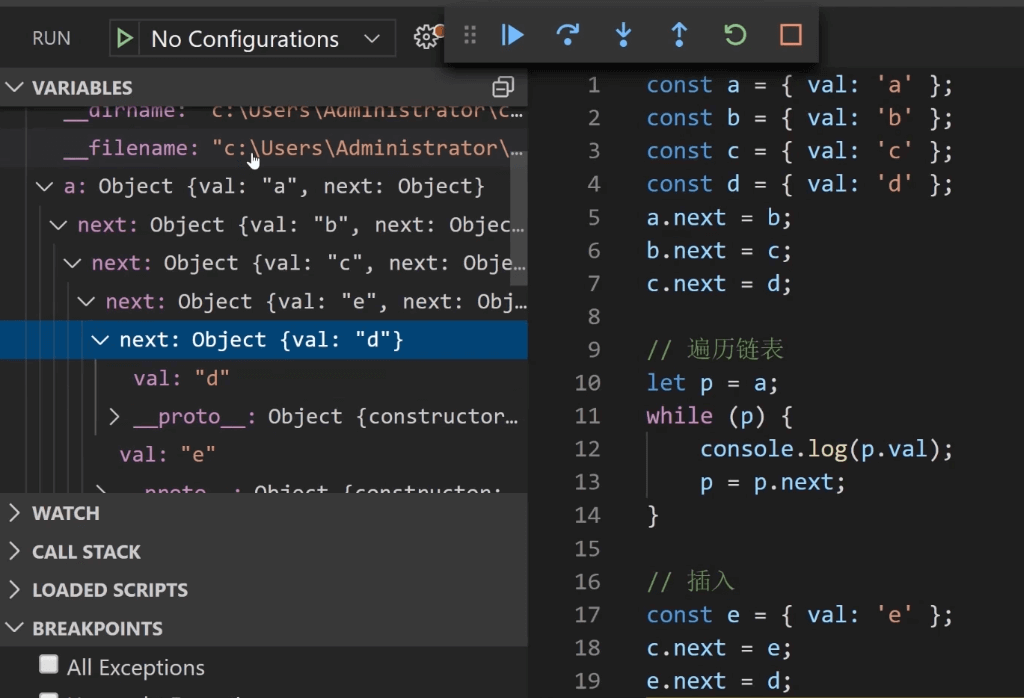1024x698 pixels.
Task: Click 'console.log(p.val);' in editor
Action: pyautogui.click(x=826, y=449)
